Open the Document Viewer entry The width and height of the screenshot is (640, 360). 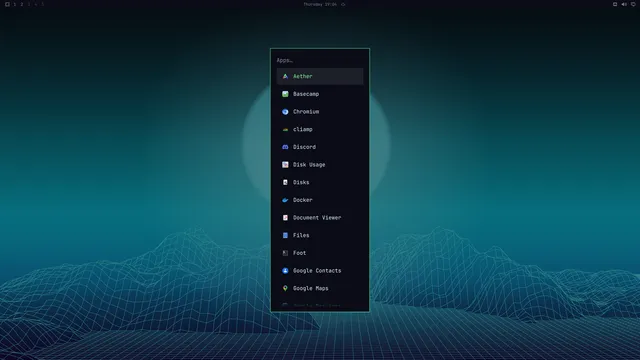coord(320,218)
